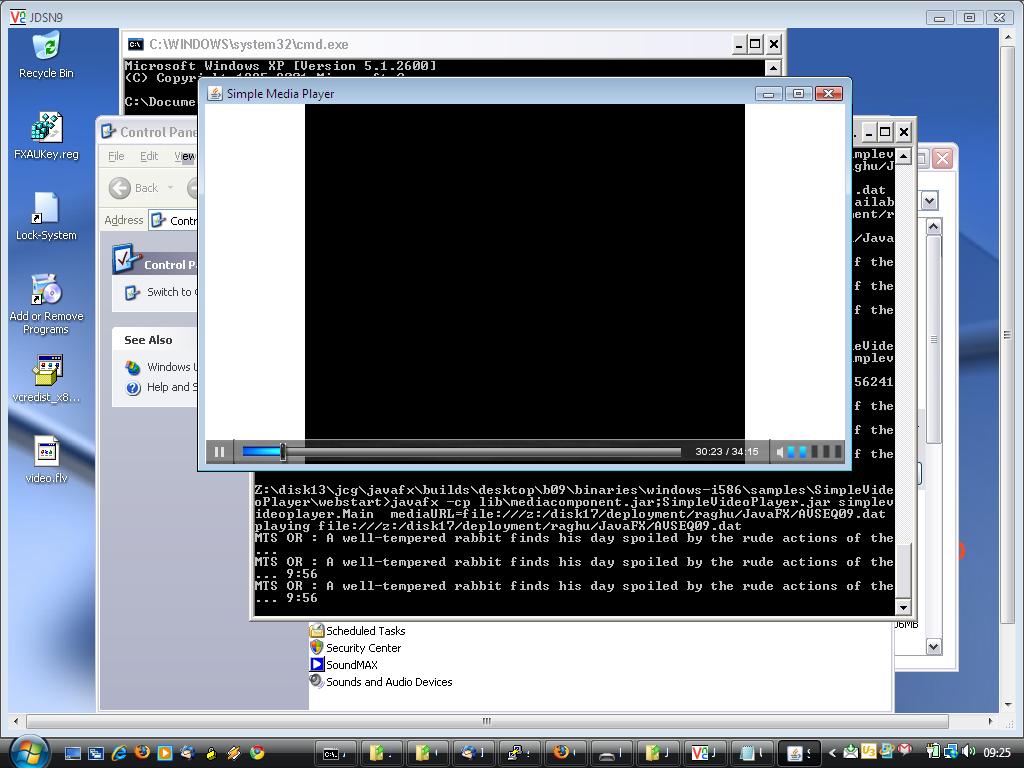
Task: Open the Recycle Bin desktop icon
Action: pyautogui.click(x=46, y=47)
